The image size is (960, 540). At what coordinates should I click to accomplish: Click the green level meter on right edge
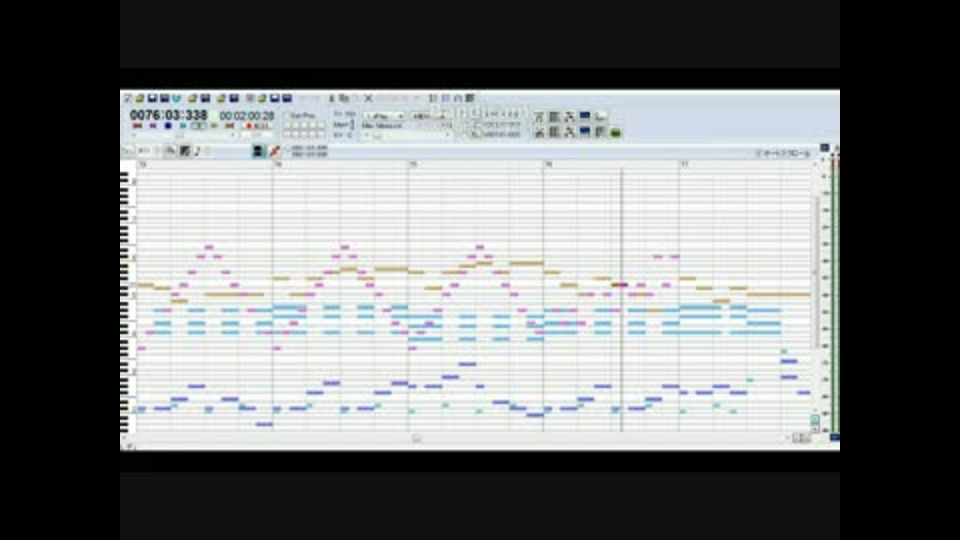pyautogui.click(x=834, y=294)
